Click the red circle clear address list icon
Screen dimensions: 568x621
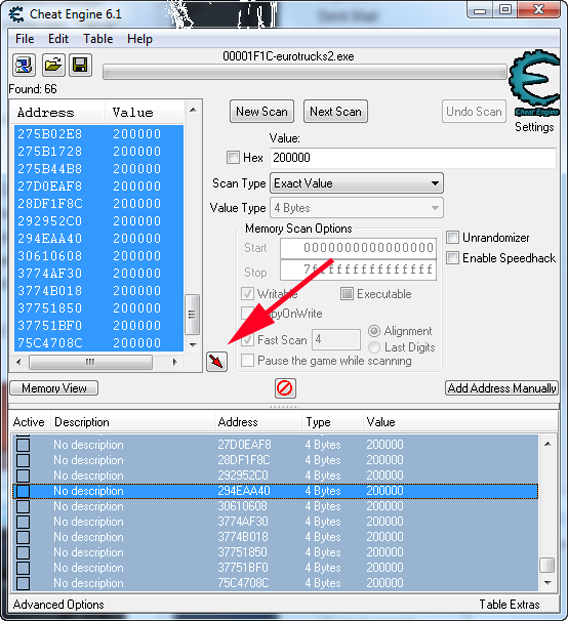pos(285,388)
